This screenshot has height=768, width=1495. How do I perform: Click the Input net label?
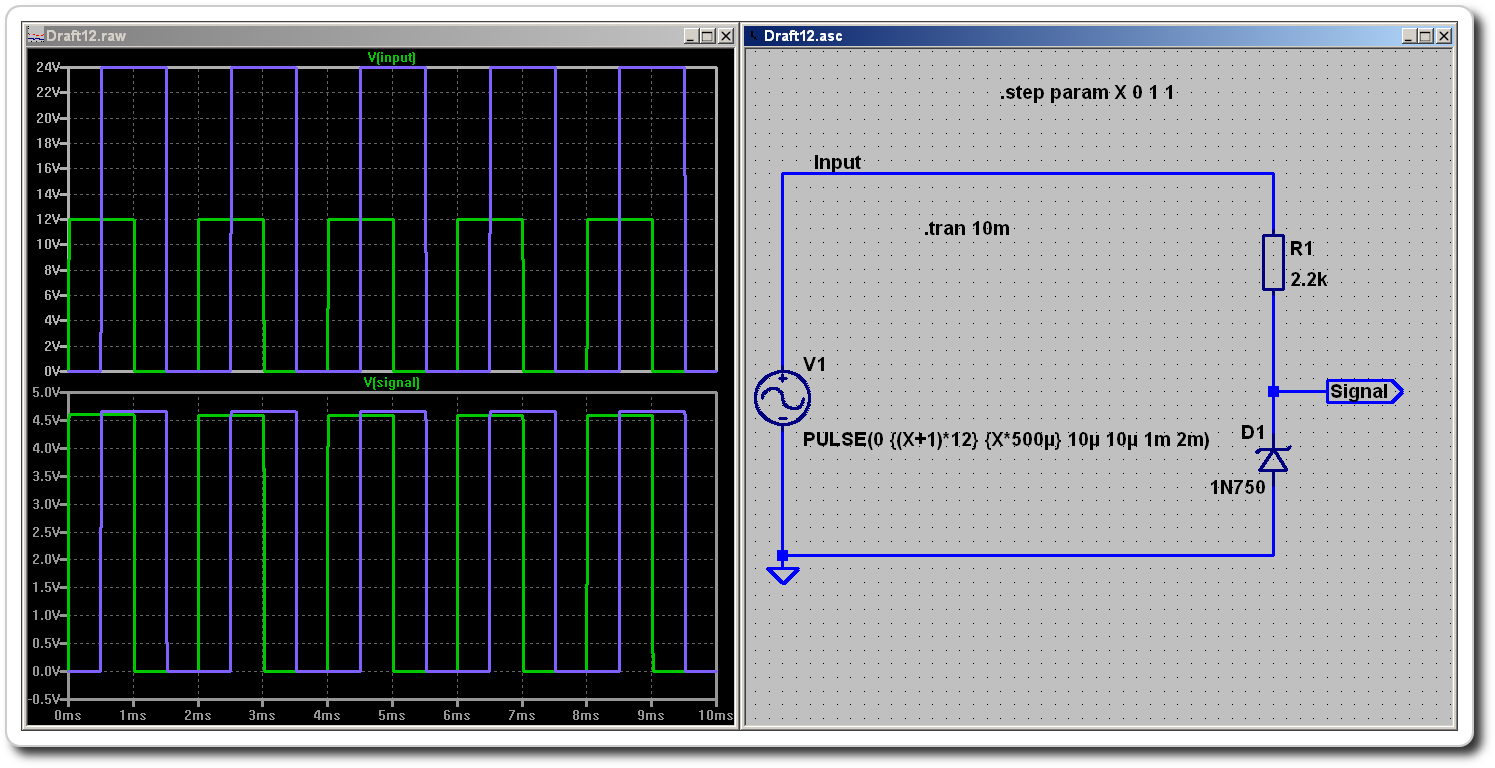(x=837, y=162)
